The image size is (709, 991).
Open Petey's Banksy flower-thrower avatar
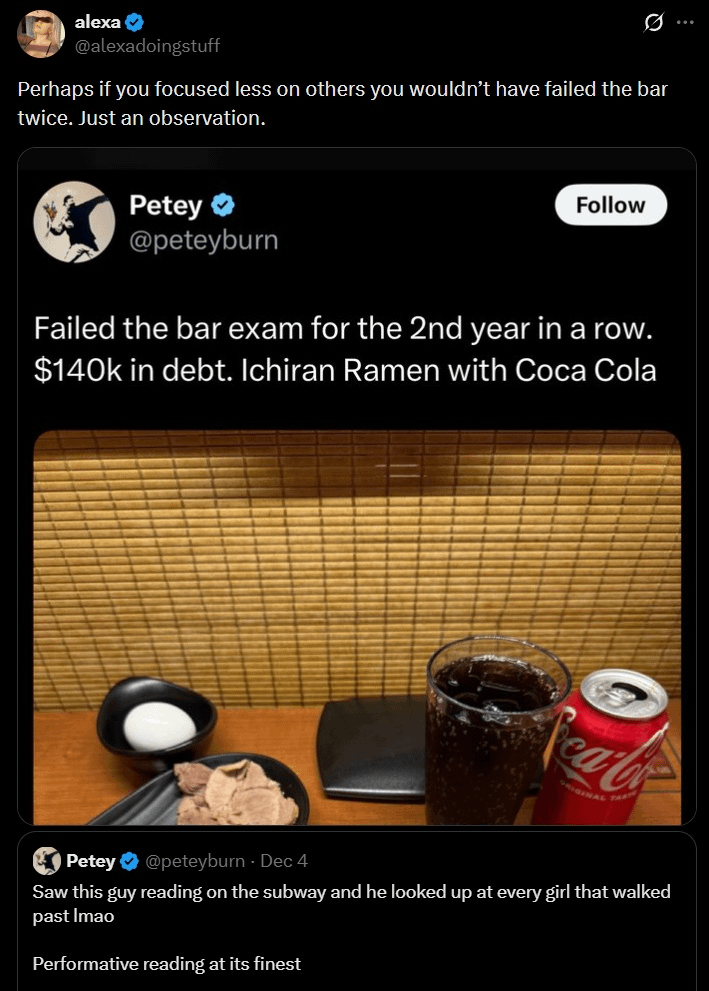coord(74,222)
